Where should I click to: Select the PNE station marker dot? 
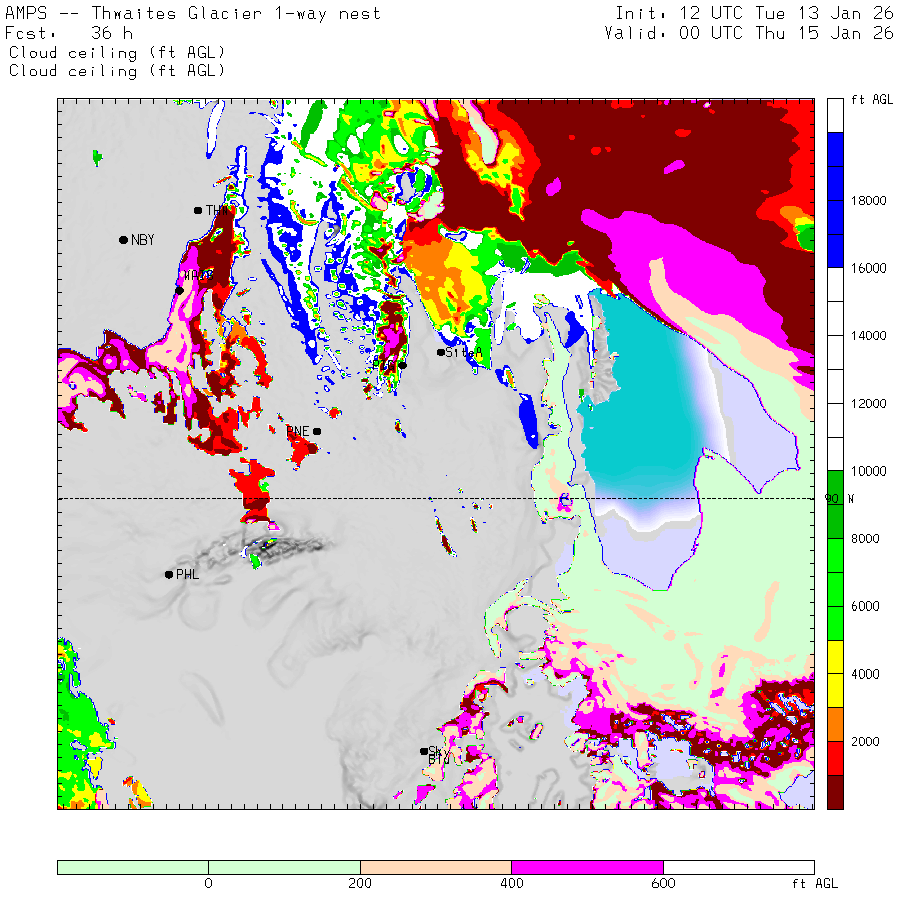[317, 431]
